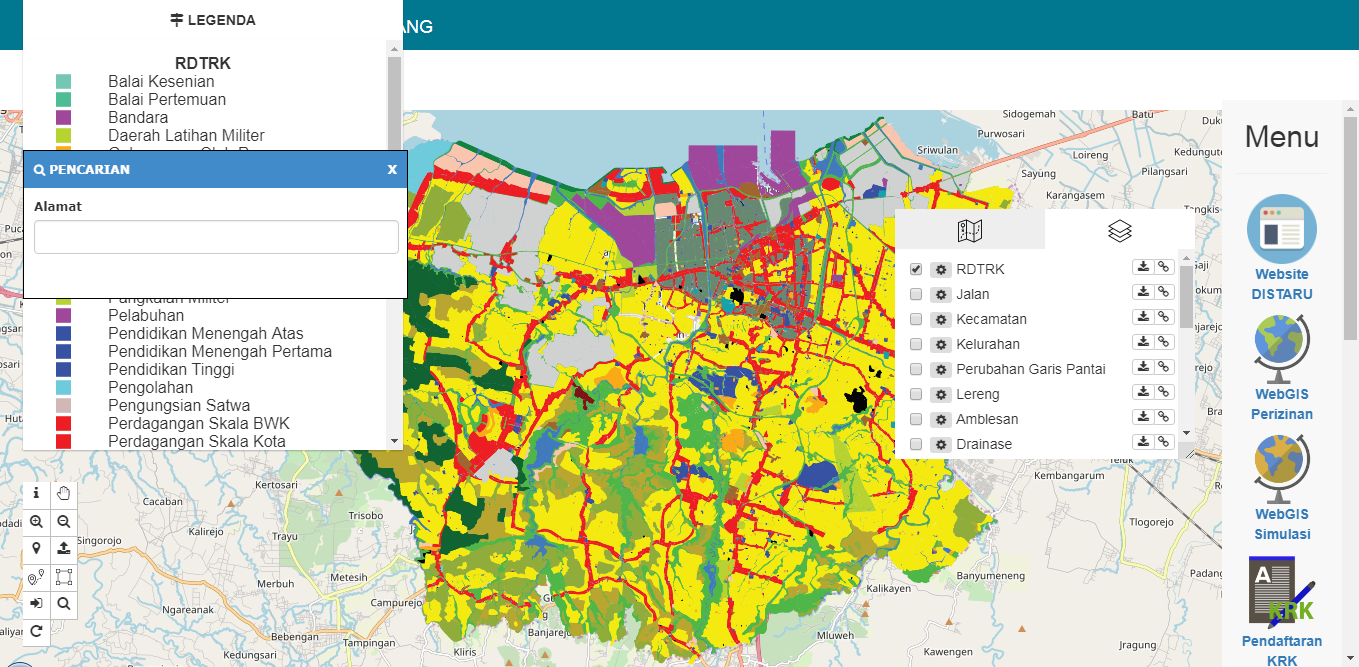Activate the pan hand tool

63,493
